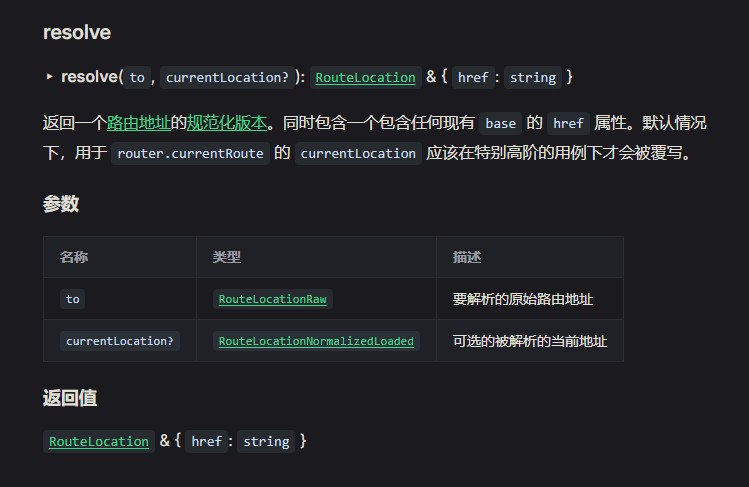Viewport: 749px width, 487px height.
Task: Open the RouteLocationRaw type link
Action: click(x=274, y=299)
